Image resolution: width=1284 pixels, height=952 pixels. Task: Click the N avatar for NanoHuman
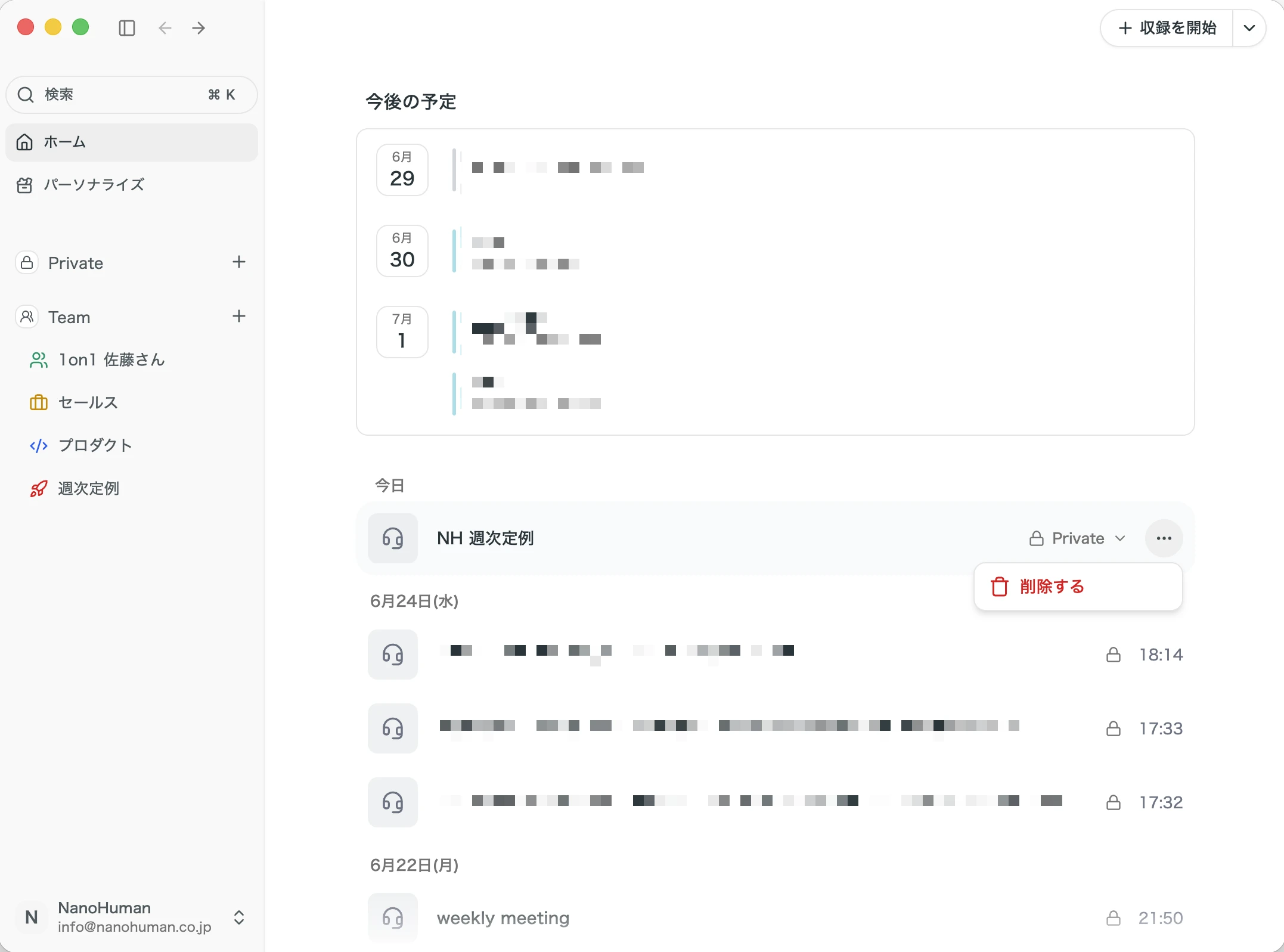pyautogui.click(x=32, y=918)
